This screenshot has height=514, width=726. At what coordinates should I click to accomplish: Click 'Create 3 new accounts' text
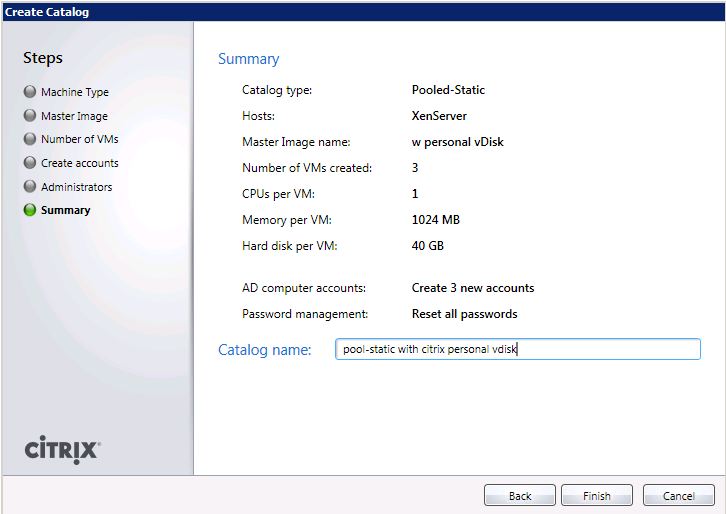[473, 288]
